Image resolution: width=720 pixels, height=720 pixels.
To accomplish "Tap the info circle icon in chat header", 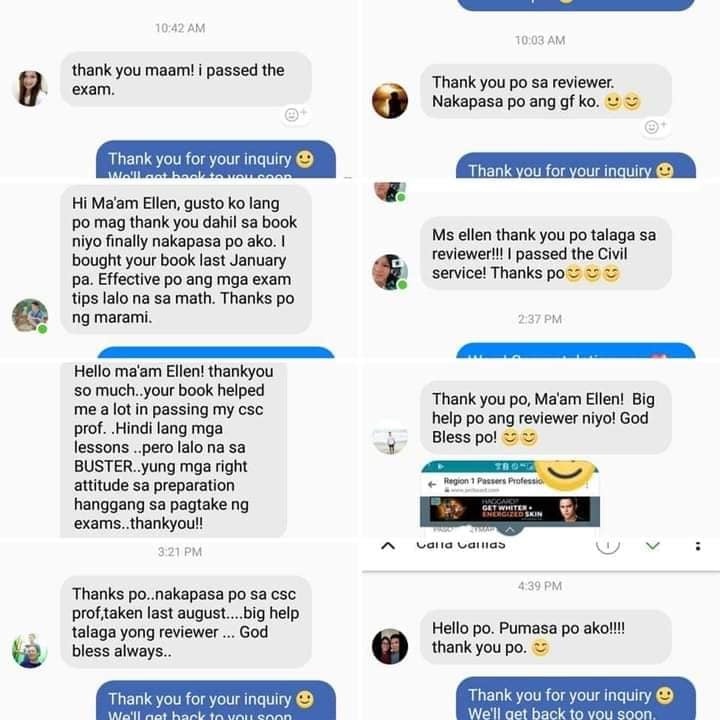I will 608,545.
